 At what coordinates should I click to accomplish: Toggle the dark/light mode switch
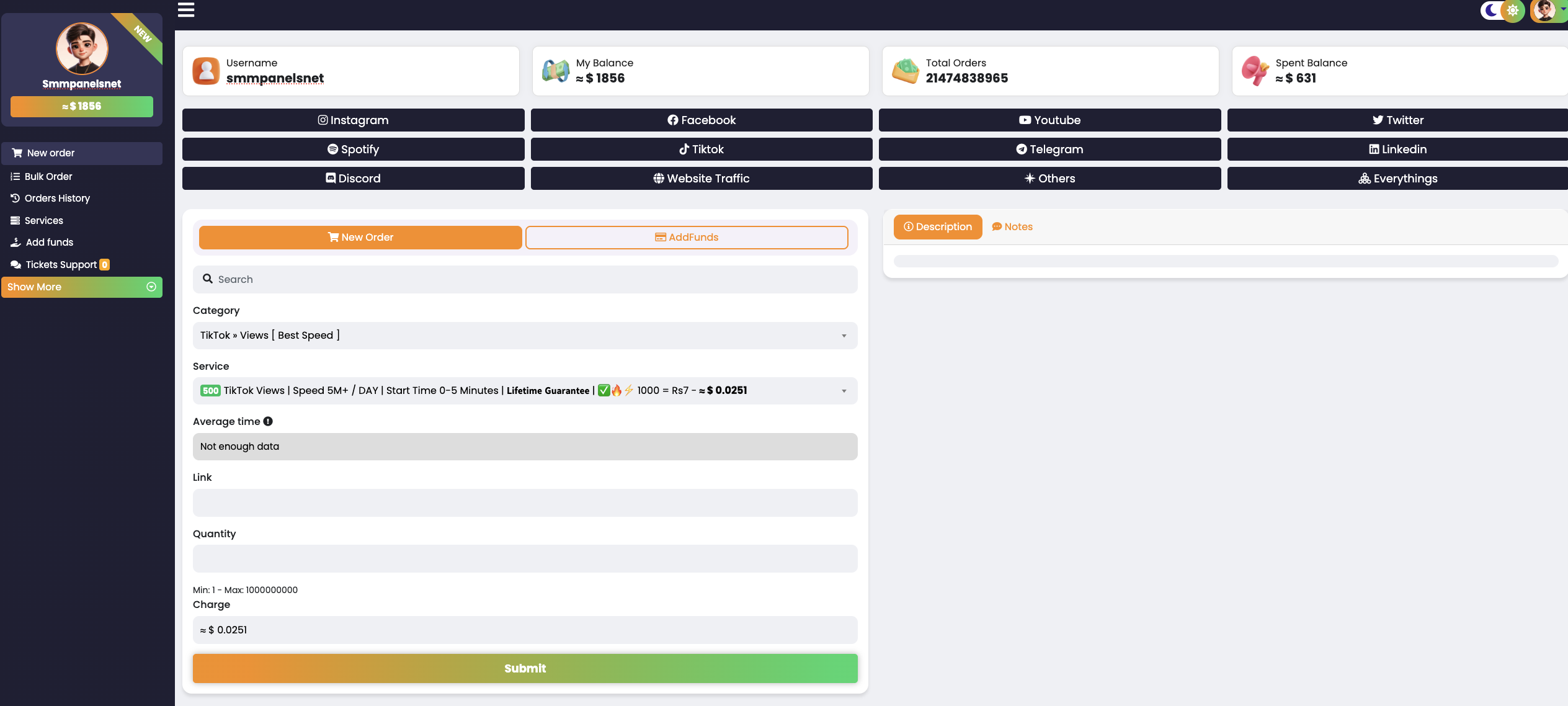(1502, 11)
